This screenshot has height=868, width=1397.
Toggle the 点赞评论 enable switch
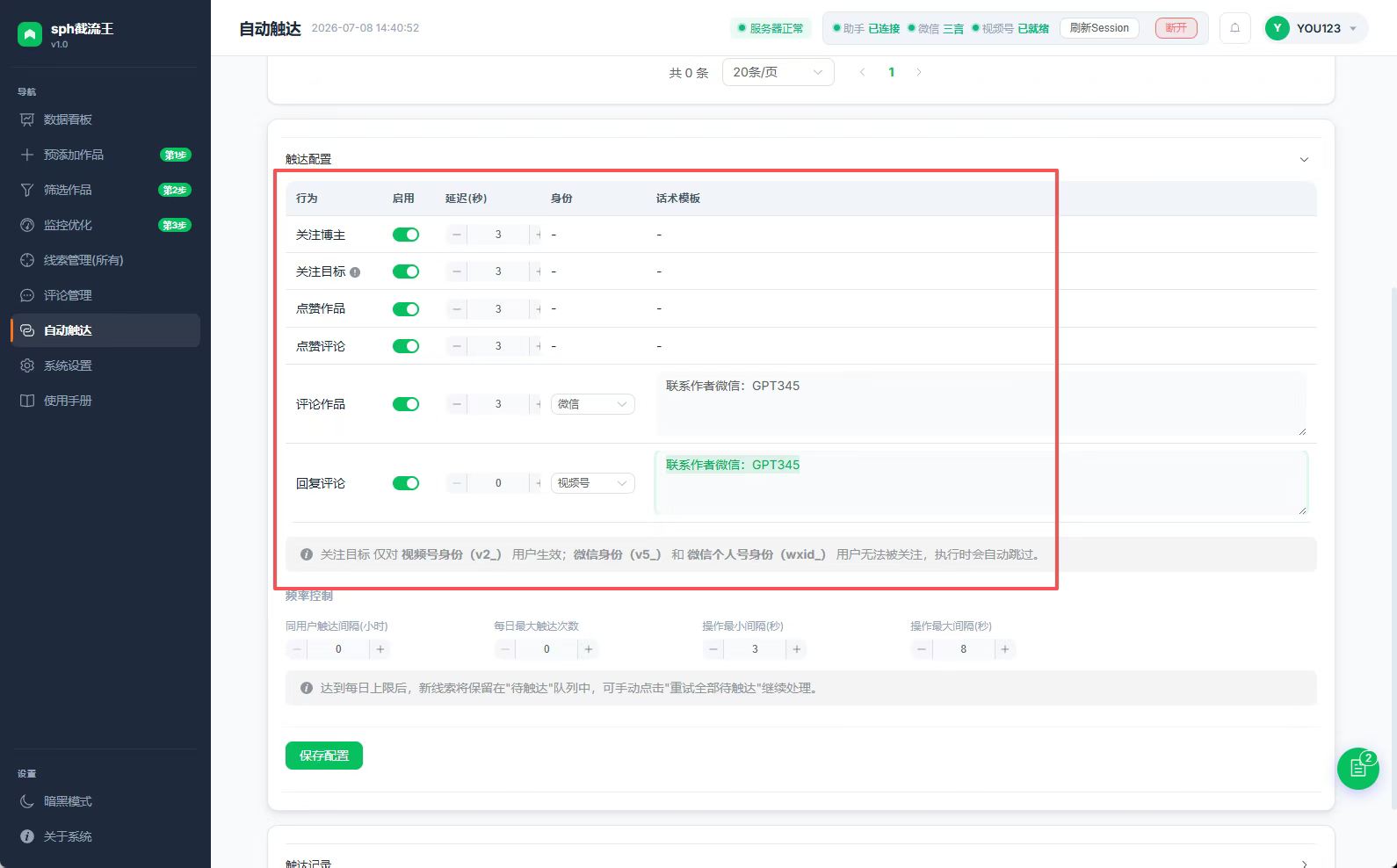[x=406, y=346]
